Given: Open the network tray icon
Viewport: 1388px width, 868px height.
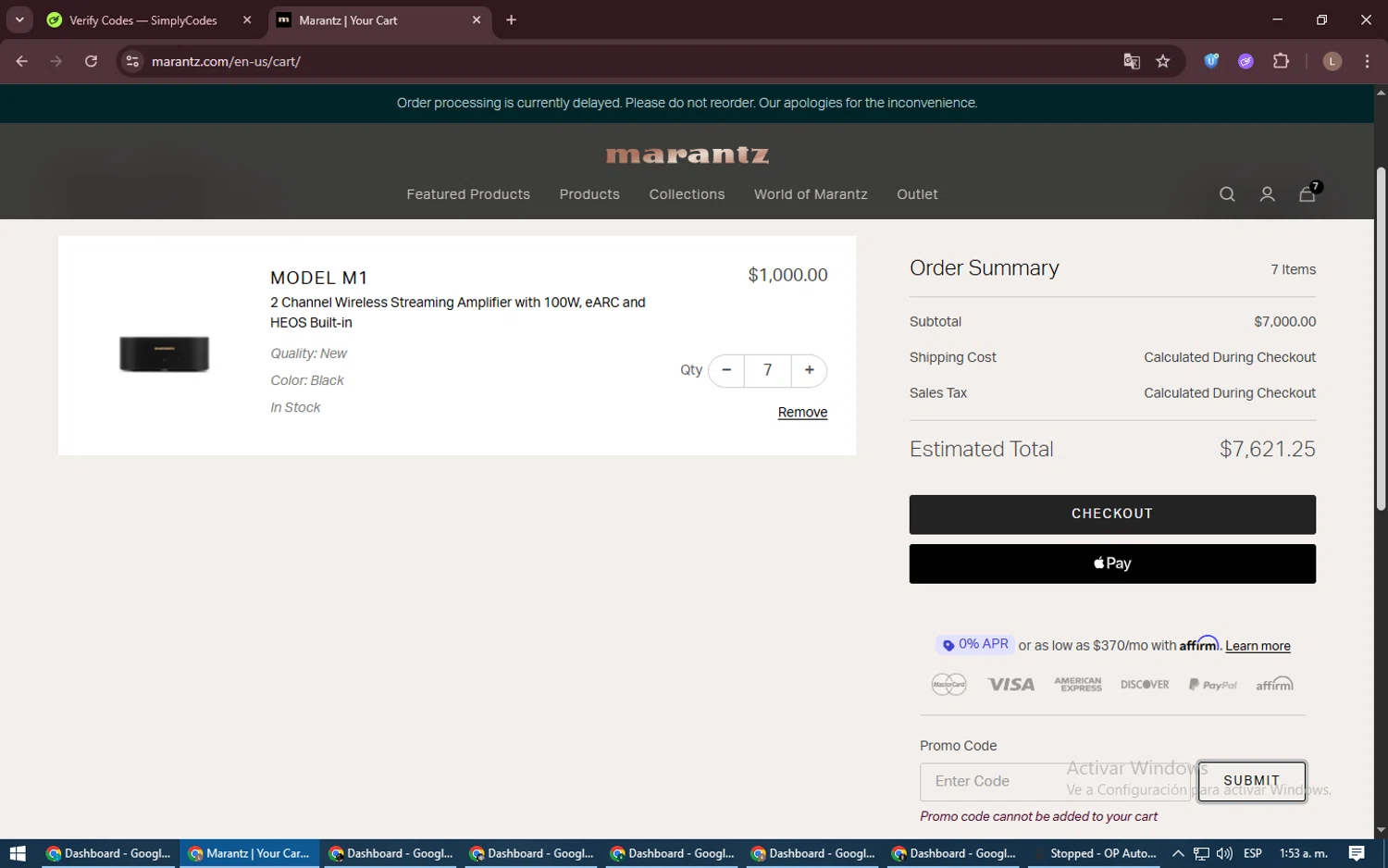Looking at the screenshot, I should (x=1201, y=853).
